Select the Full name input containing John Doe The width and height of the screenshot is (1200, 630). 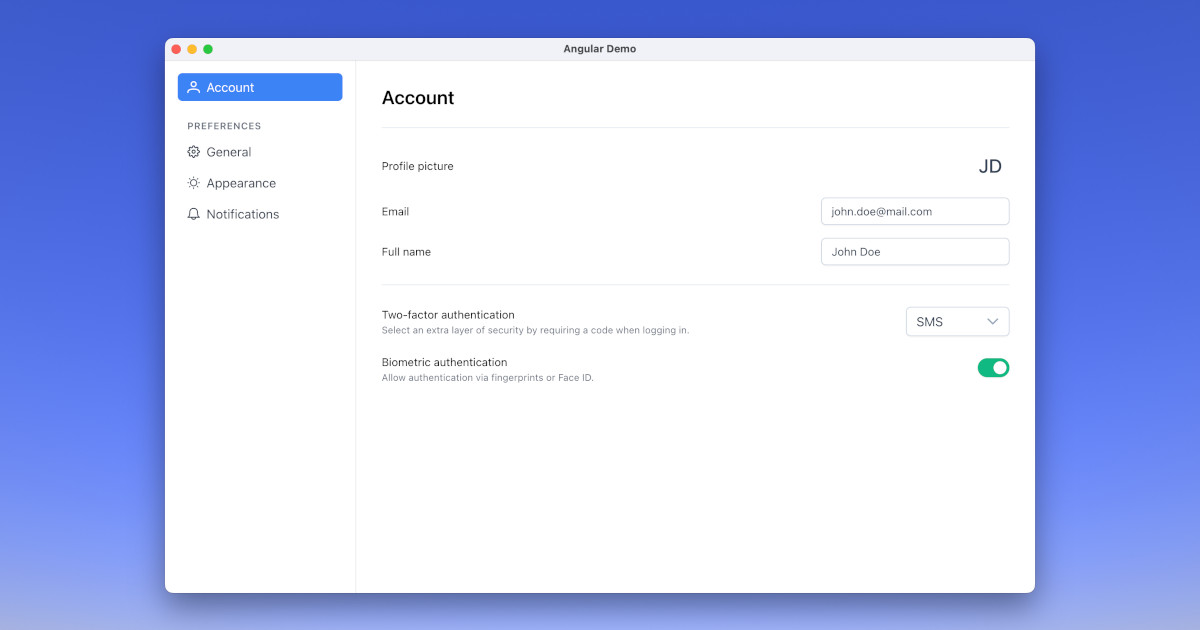click(914, 251)
